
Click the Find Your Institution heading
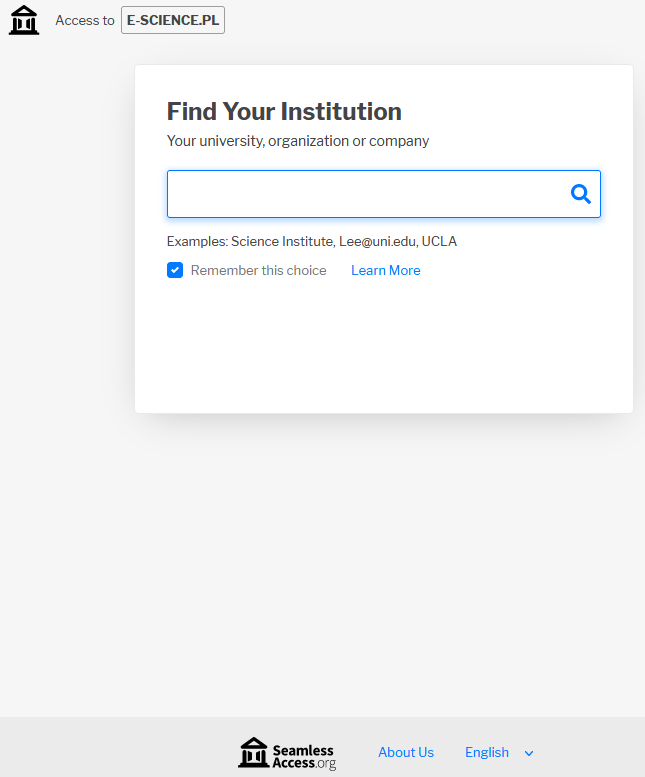click(x=284, y=111)
